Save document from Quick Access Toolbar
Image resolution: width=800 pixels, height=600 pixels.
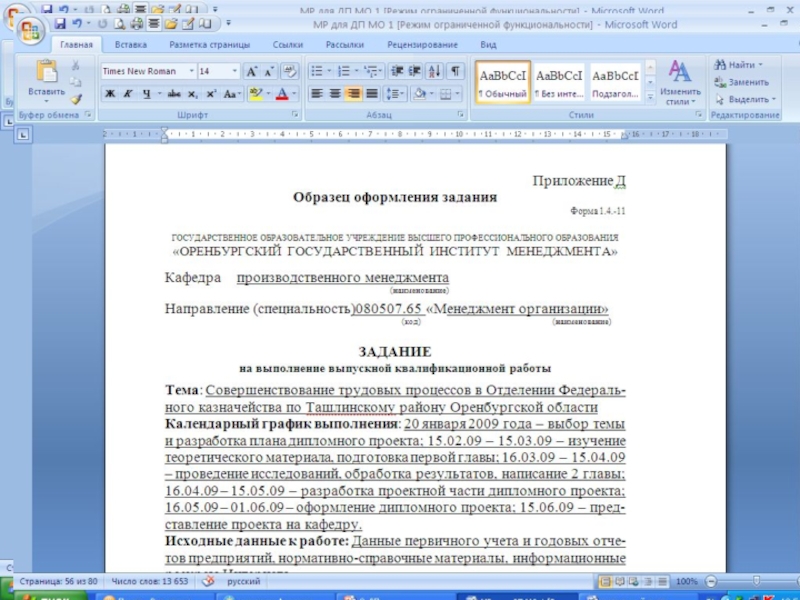(x=60, y=24)
